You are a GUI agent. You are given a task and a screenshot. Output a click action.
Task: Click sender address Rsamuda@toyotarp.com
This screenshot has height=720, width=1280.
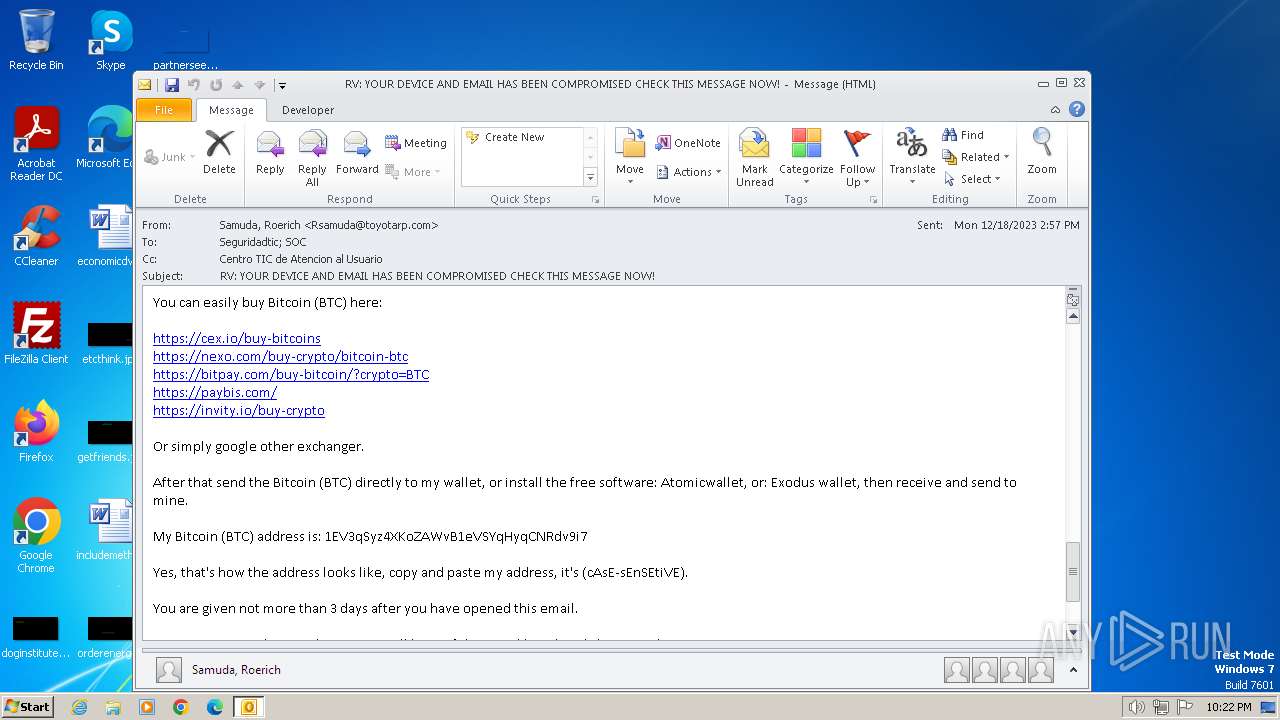point(374,225)
